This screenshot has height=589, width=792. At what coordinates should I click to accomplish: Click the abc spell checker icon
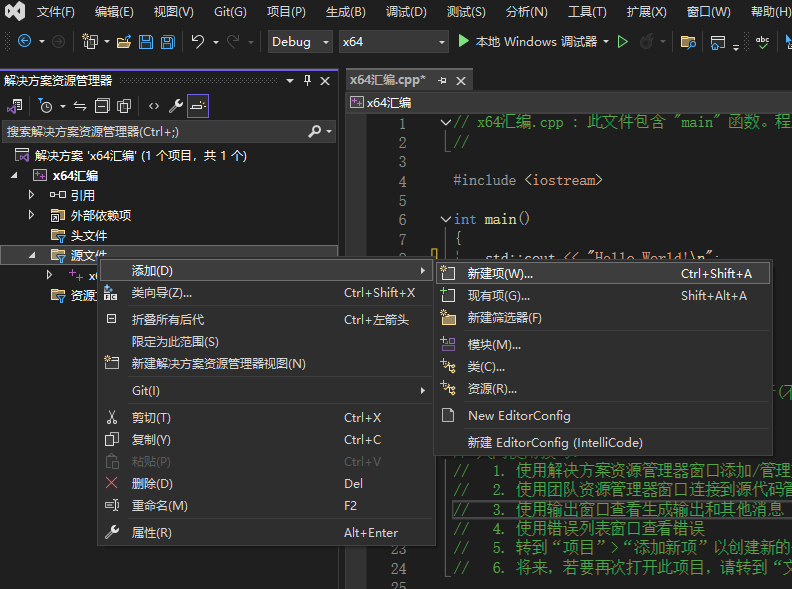pyautogui.click(x=762, y=42)
